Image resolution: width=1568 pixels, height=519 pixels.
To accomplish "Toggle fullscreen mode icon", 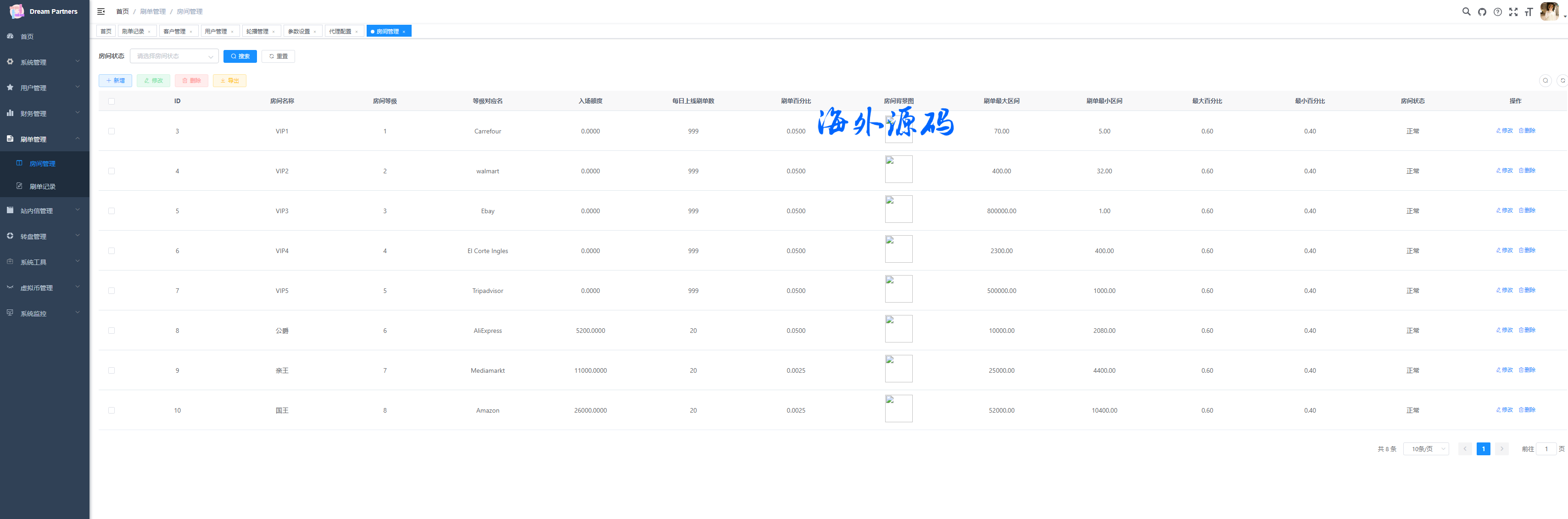I will coord(1513,11).
